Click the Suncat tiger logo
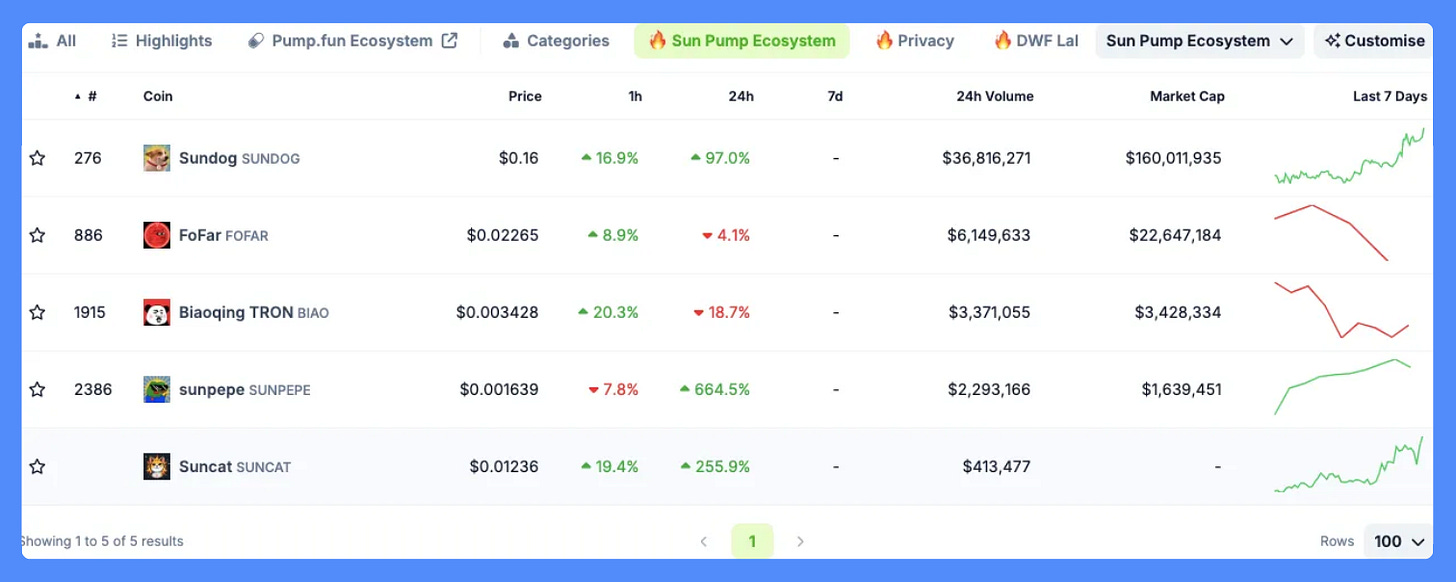Screen dimensions: 1456x582 (x=156, y=466)
